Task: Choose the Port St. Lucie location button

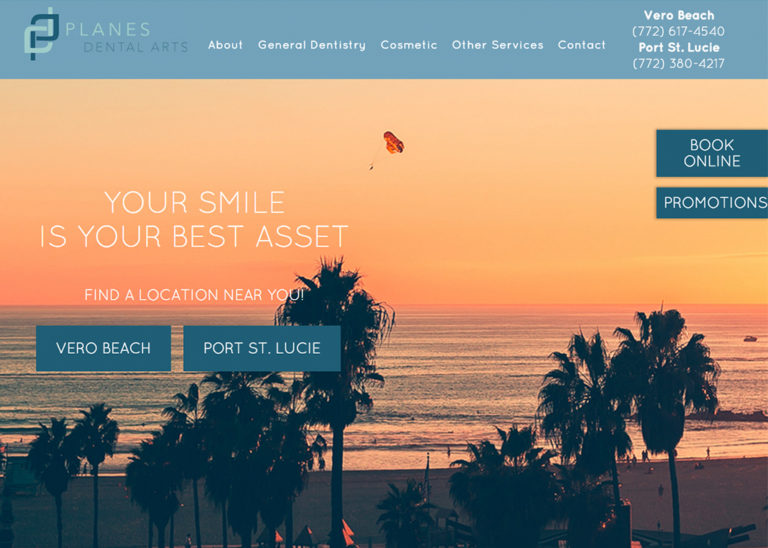Action: pyautogui.click(x=262, y=348)
